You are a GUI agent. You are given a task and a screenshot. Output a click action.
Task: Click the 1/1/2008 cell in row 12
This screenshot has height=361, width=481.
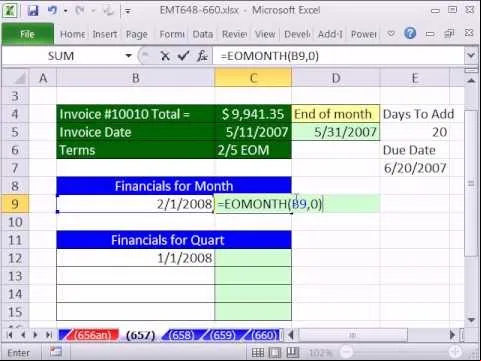coord(136,258)
